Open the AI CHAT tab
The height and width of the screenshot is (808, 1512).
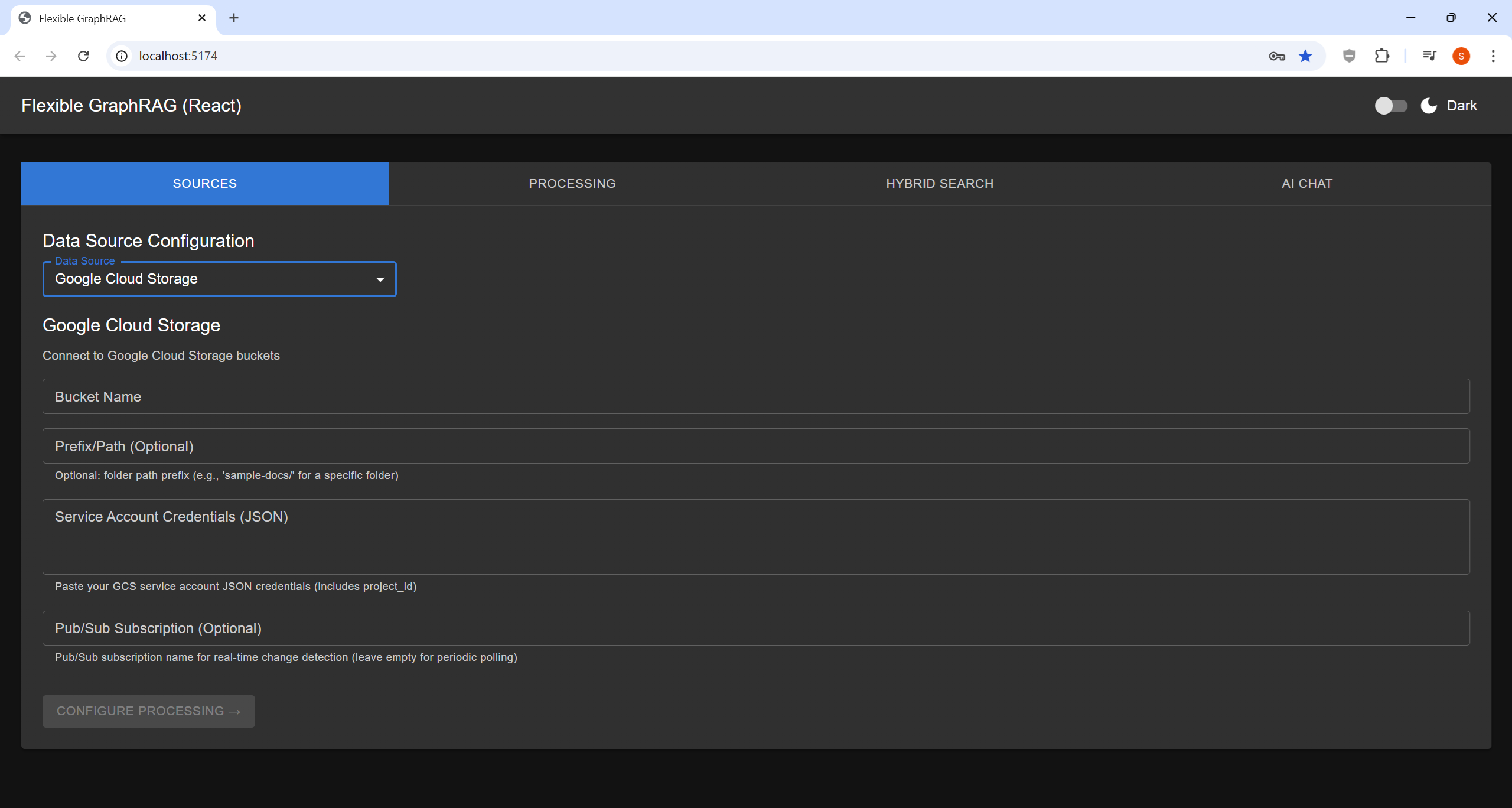(1306, 183)
